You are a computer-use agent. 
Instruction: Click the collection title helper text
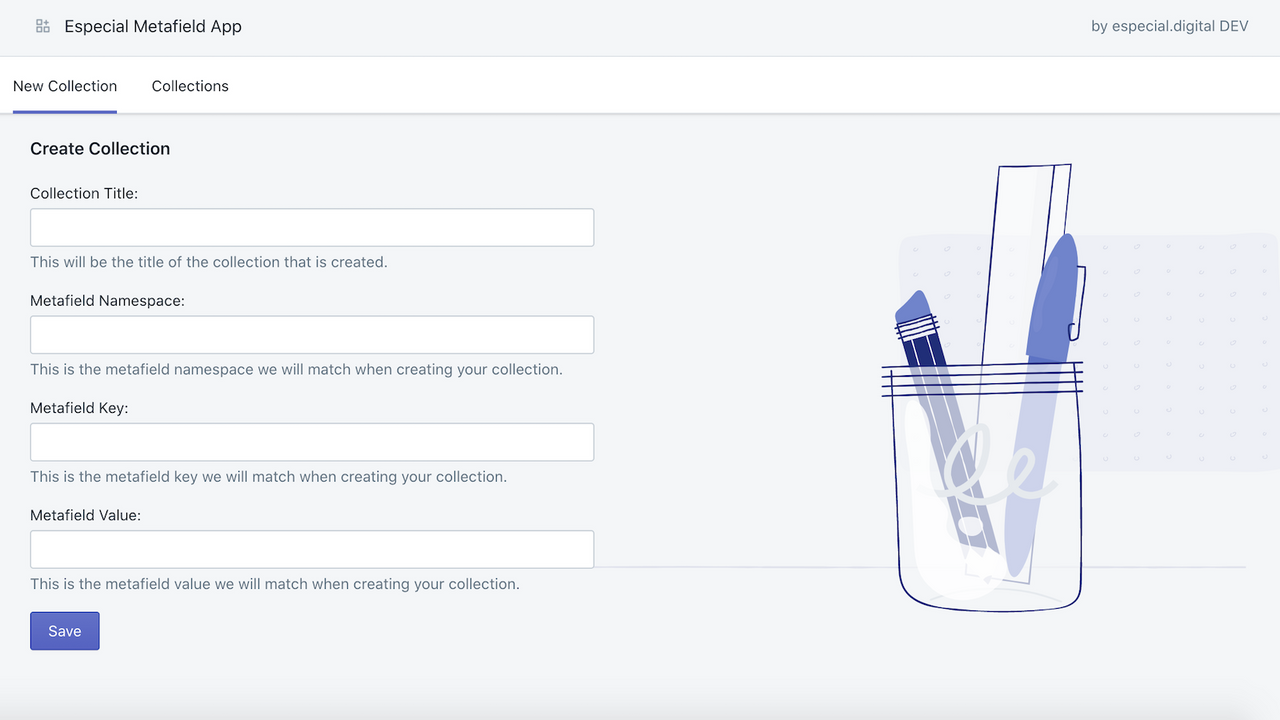[208, 262]
